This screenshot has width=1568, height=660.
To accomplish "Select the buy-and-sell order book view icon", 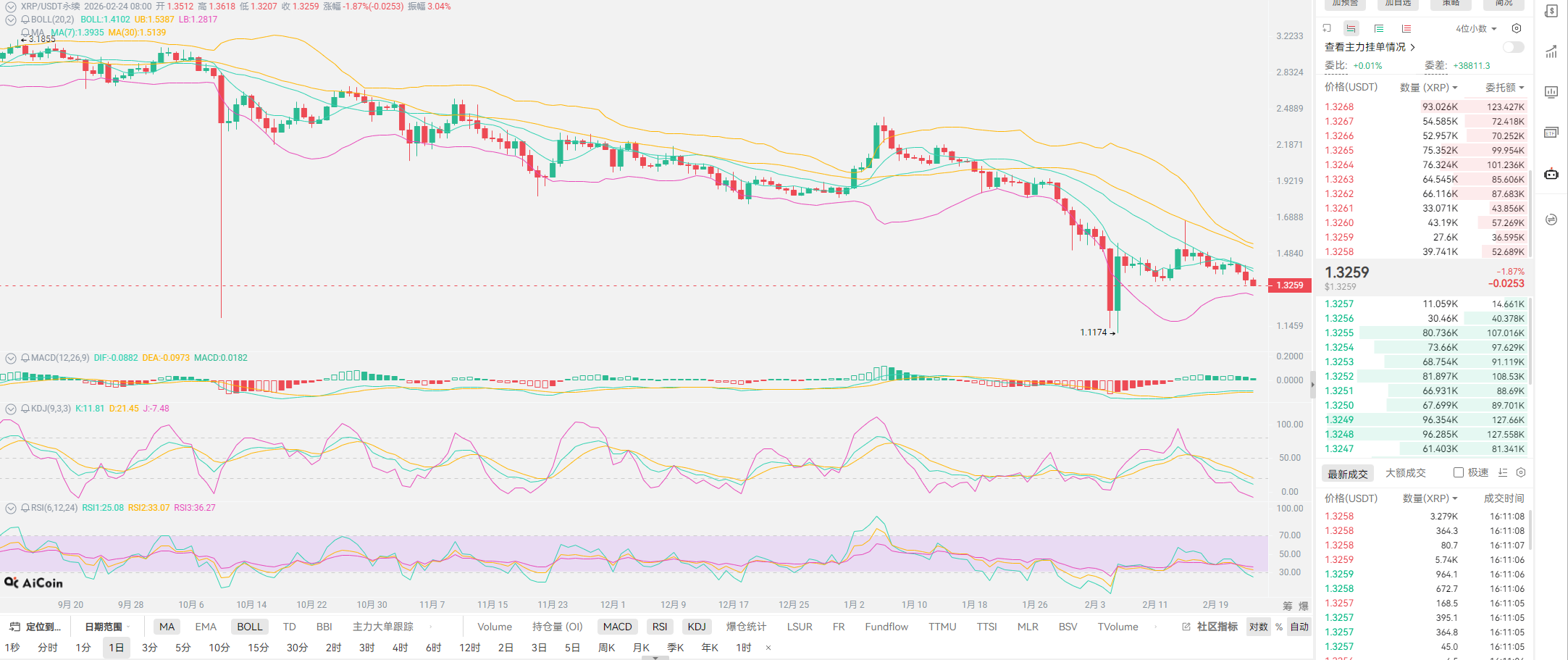I will tap(1351, 28).
